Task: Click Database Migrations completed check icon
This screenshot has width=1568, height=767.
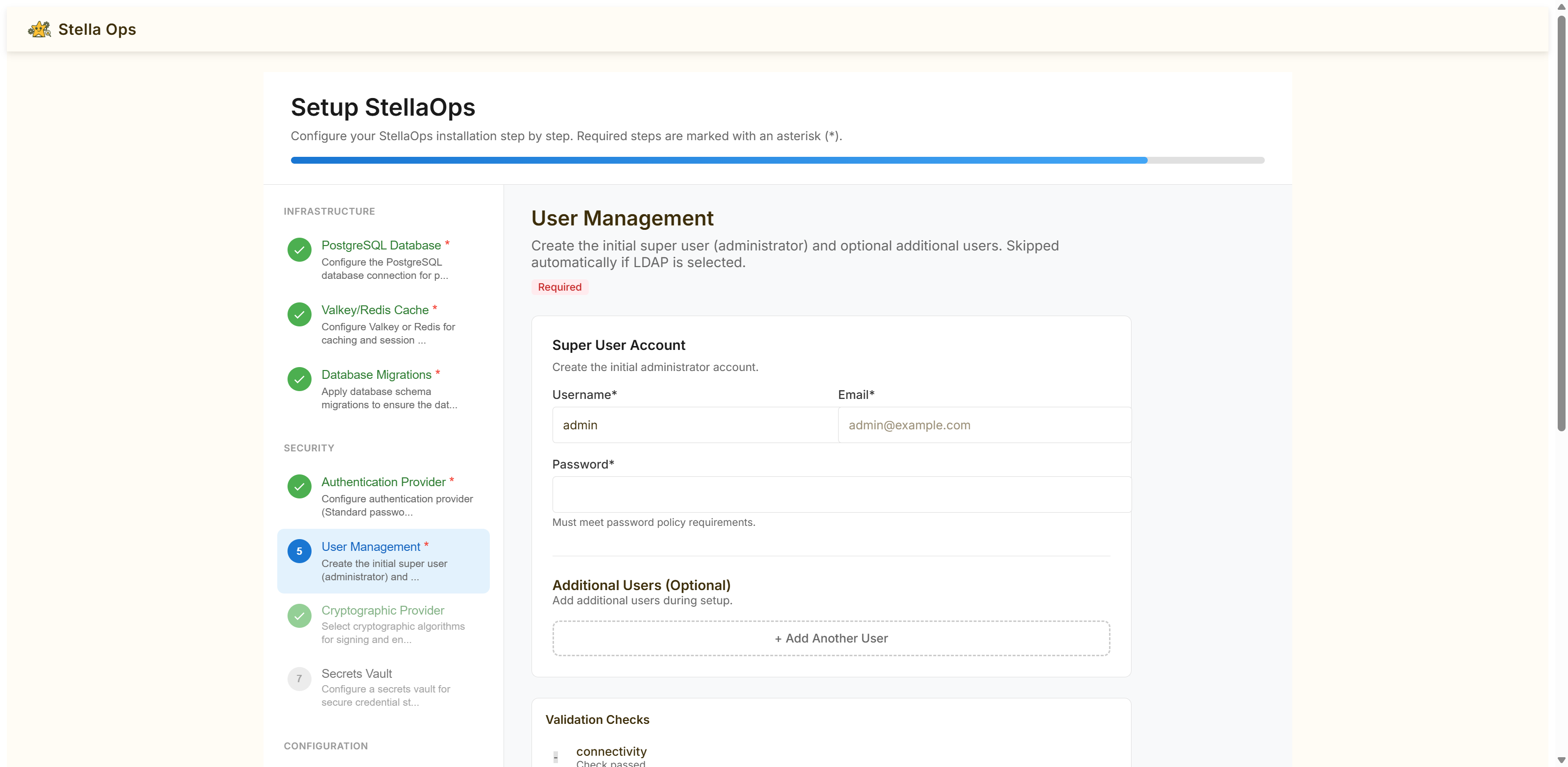Action: 299,379
